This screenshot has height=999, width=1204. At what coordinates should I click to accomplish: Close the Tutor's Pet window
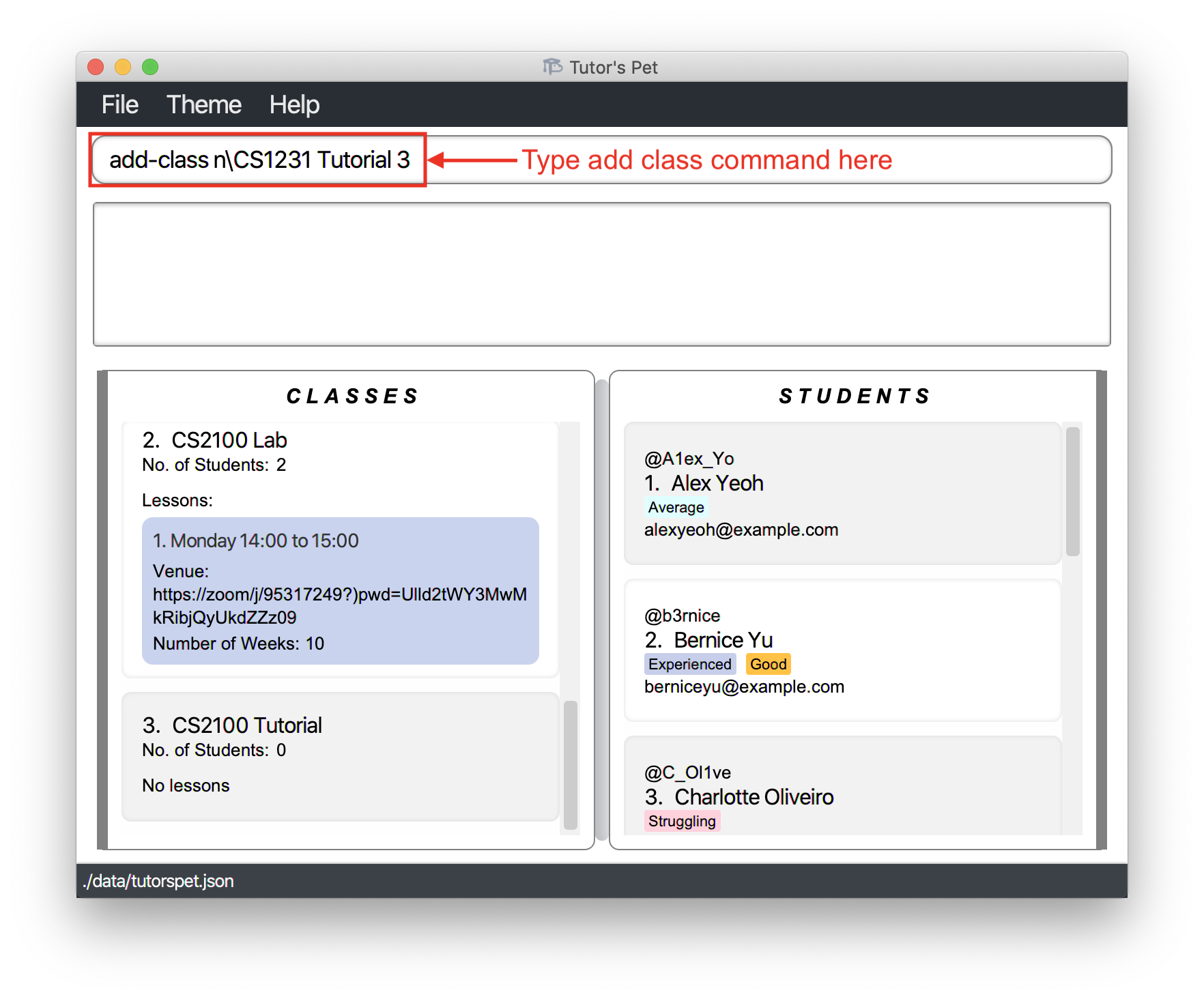pos(96,67)
